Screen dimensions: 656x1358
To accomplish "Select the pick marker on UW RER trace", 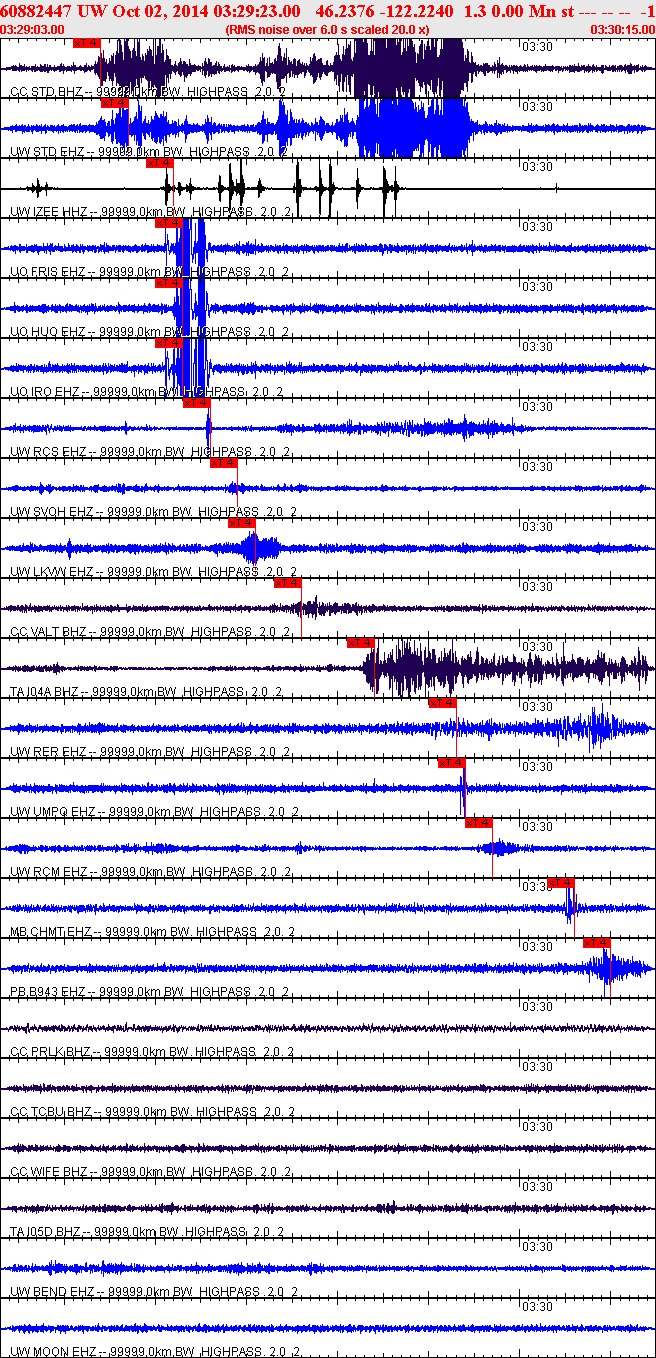I will pyautogui.click(x=443, y=703).
